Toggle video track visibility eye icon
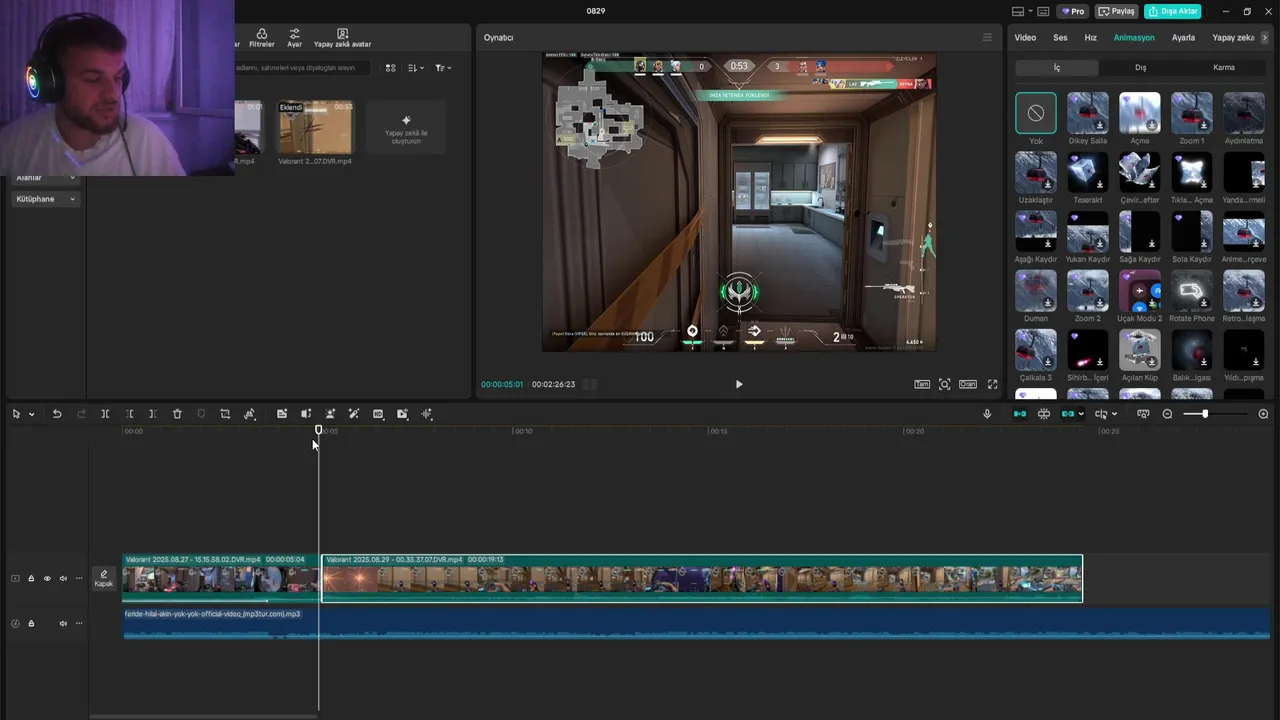The height and width of the screenshot is (720, 1280). click(x=47, y=578)
